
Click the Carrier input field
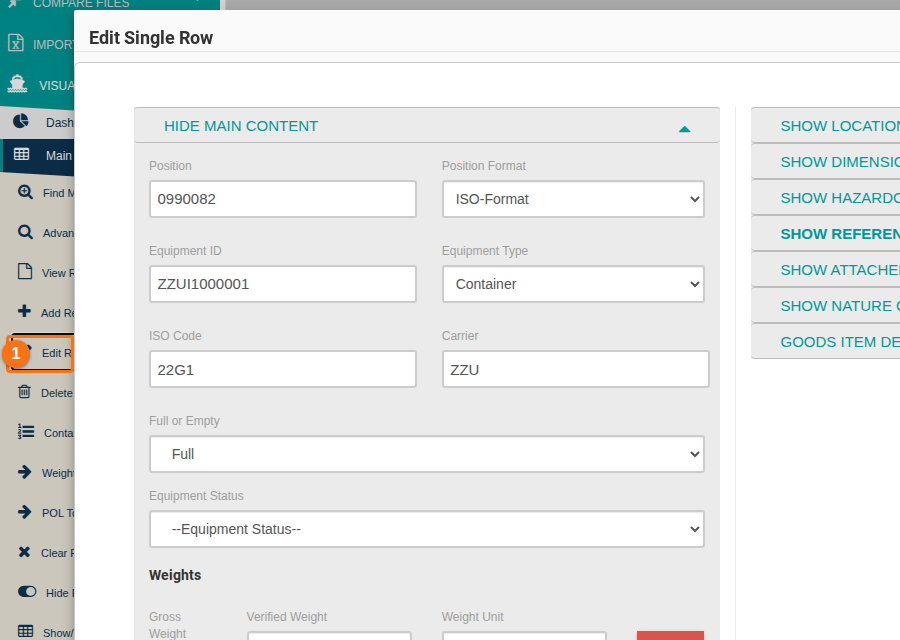575,369
